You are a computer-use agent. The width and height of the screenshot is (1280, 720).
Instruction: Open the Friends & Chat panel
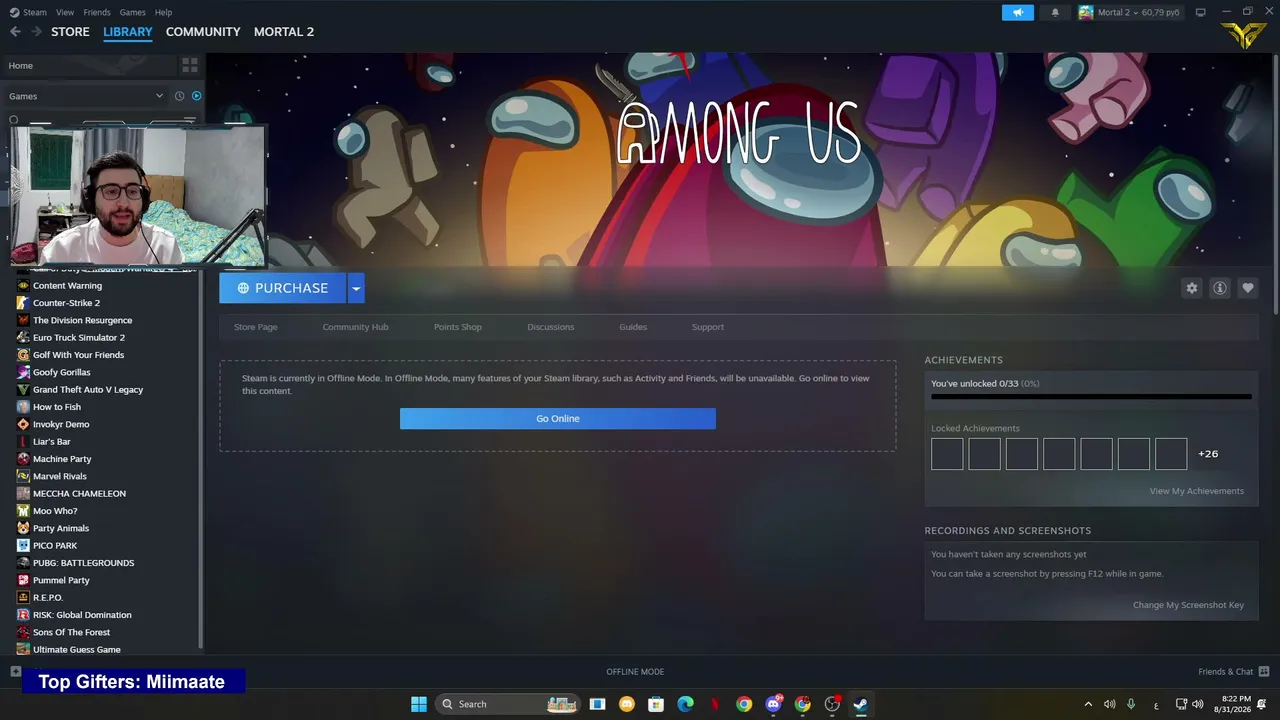[x=1233, y=672]
